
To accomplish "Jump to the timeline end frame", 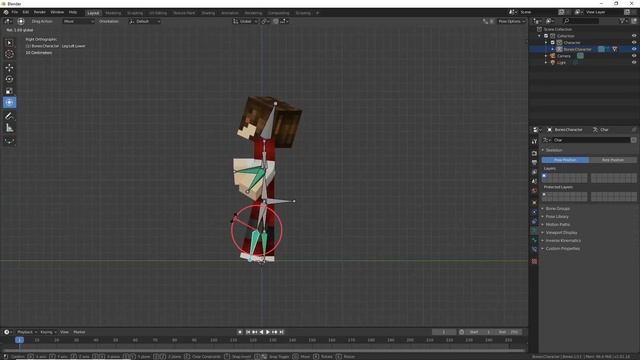I will pos(282,332).
